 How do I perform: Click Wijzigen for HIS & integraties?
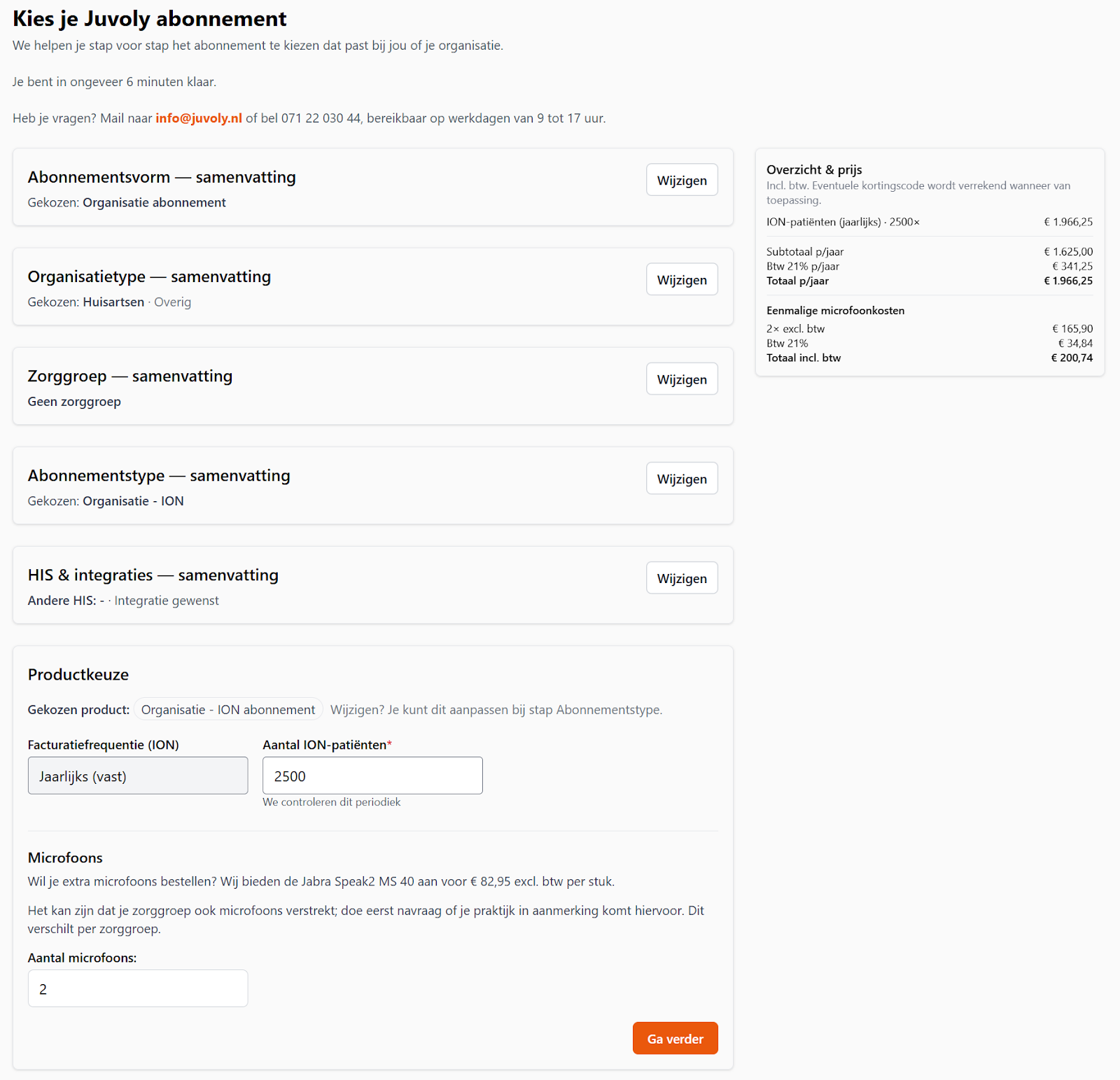click(x=682, y=577)
